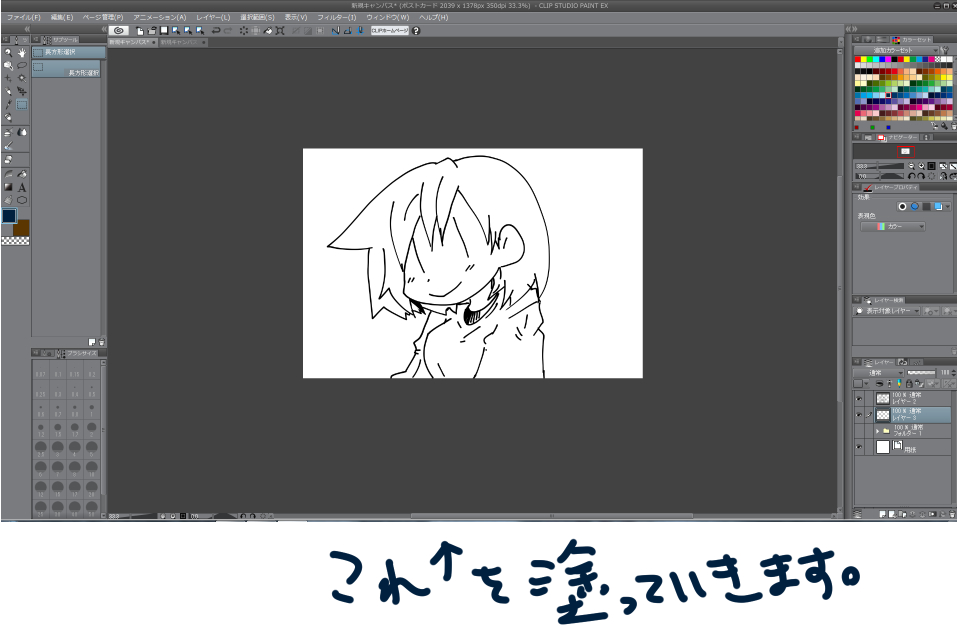Screen dimensions: 960x637
Task: Click the Redo arrow in command bar
Action: pyautogui.click(x=228, y=31)
